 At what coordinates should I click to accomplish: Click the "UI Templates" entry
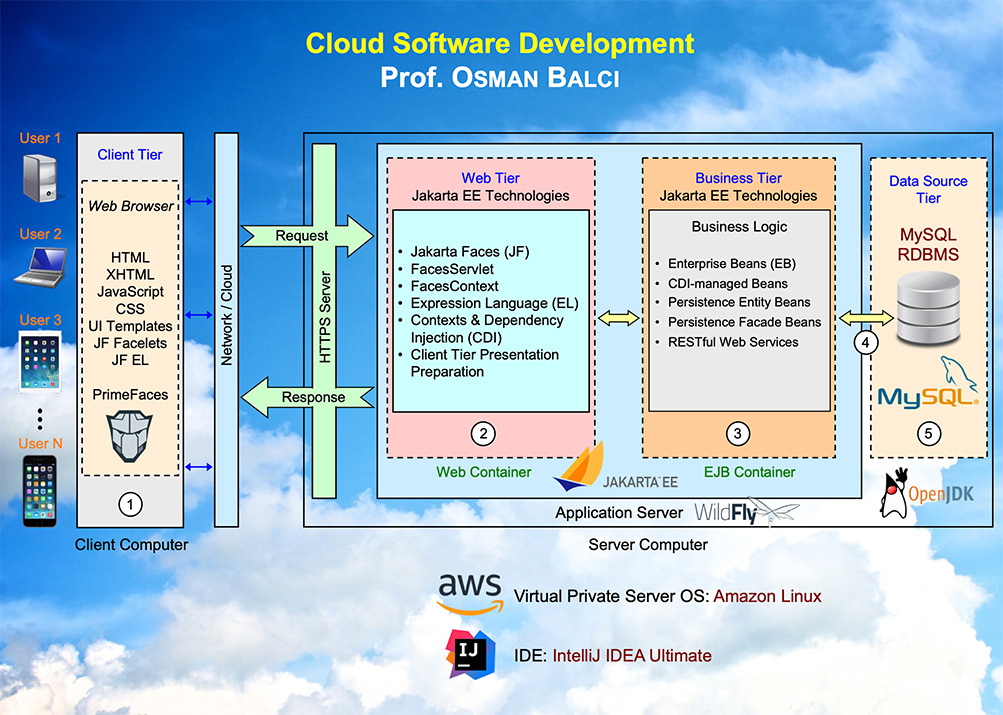point(130,326)
